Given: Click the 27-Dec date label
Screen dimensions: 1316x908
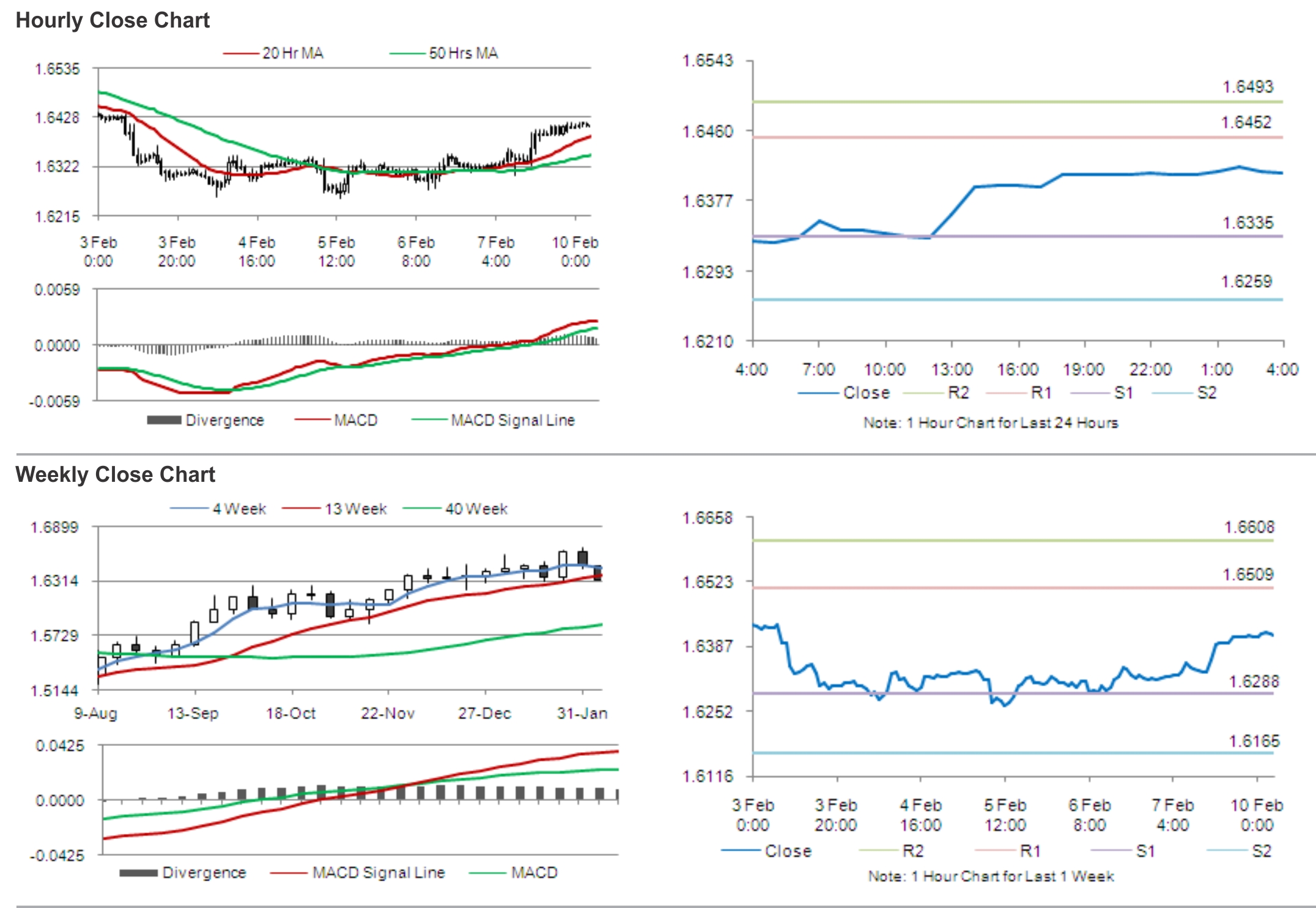Looking at the screenshot, I should point(485,714).
